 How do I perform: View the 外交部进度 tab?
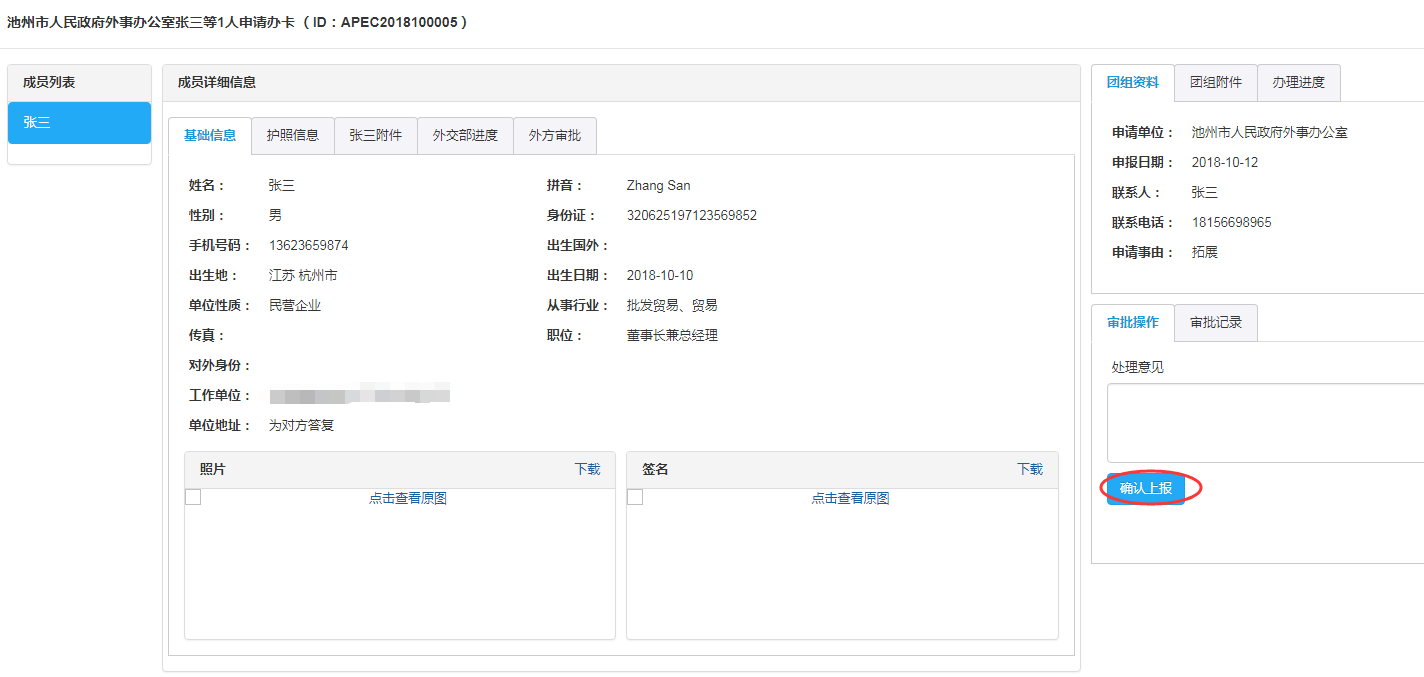[x=465, y=136]
